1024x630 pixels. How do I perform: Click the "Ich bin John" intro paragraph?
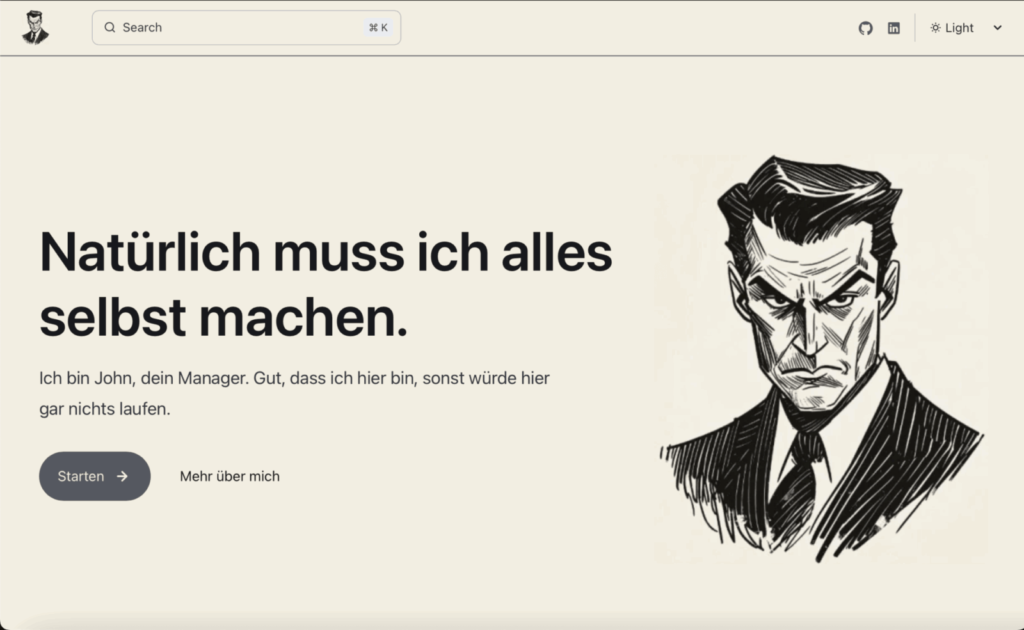pyautogui.click(x=294, y=379)
